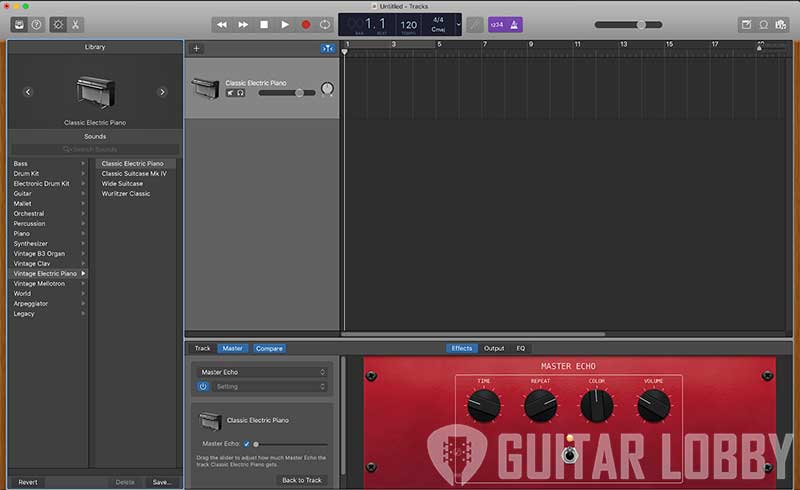Toggle the Catch playhead filter button
The height and width of the screenshot is (490, 800).
coord(328,48)
